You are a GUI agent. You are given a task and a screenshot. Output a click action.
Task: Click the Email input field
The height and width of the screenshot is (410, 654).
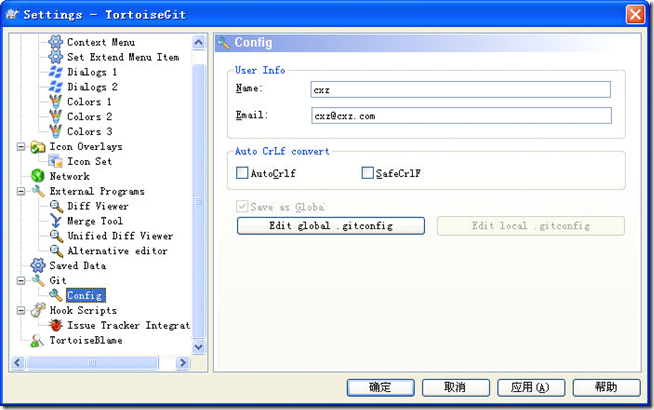click(x=460, y=116)
